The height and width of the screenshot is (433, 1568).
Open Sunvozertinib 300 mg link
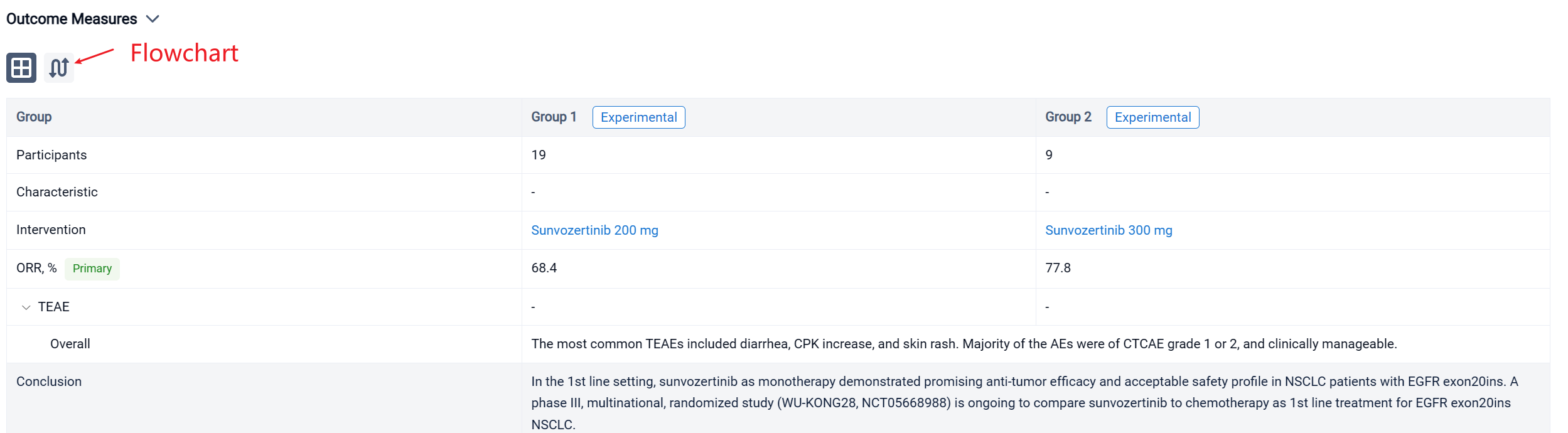coord(1108,230)
